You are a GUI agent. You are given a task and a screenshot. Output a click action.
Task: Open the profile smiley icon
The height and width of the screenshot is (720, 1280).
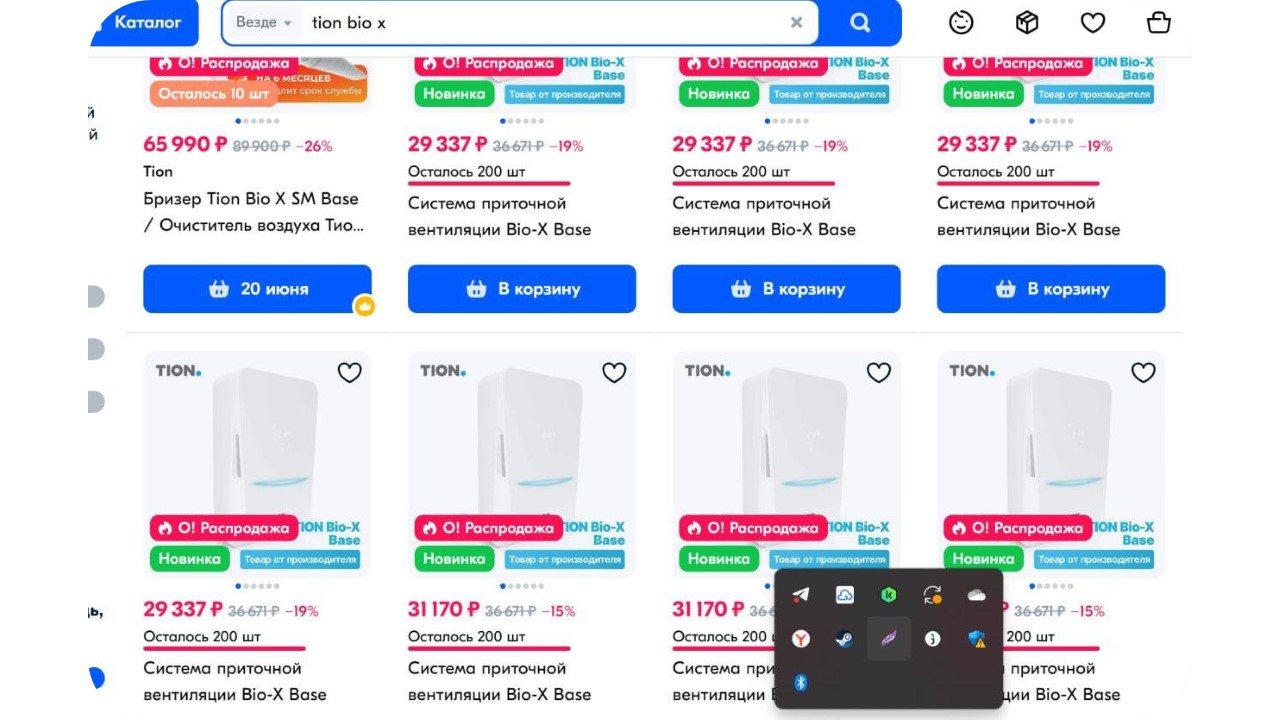point(961,22)
